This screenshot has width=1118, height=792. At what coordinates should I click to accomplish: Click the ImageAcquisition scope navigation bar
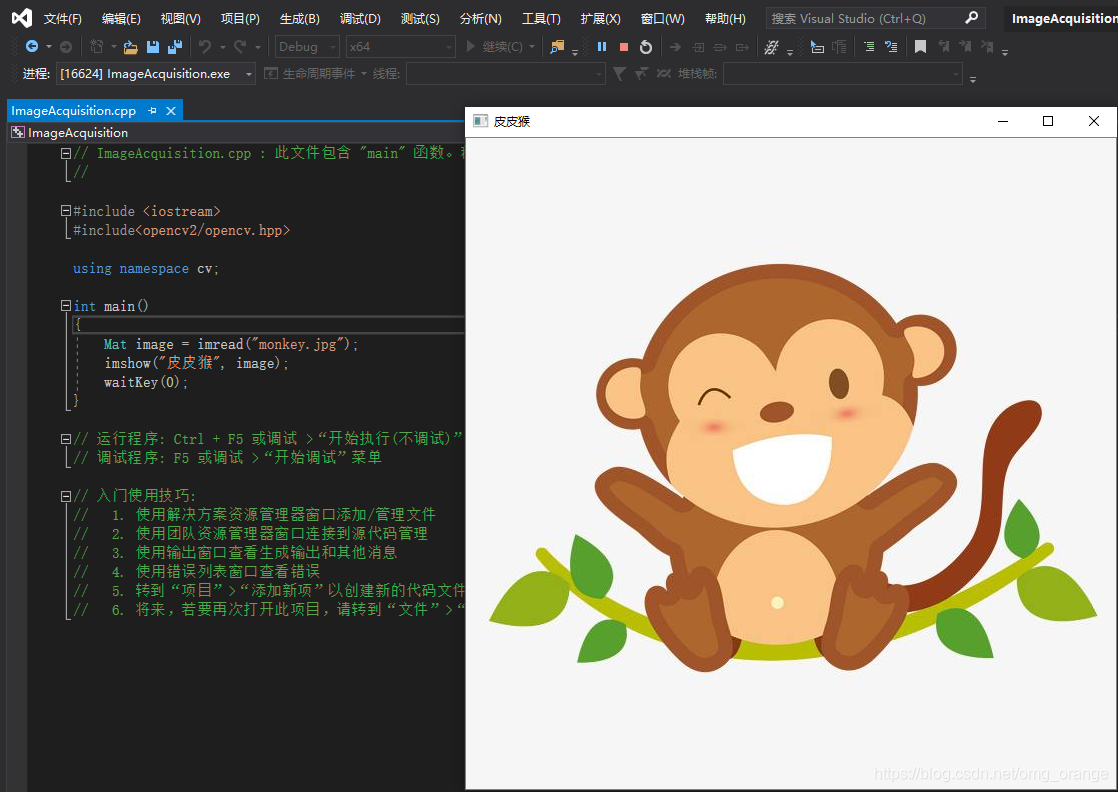click(x=235, y=133)
